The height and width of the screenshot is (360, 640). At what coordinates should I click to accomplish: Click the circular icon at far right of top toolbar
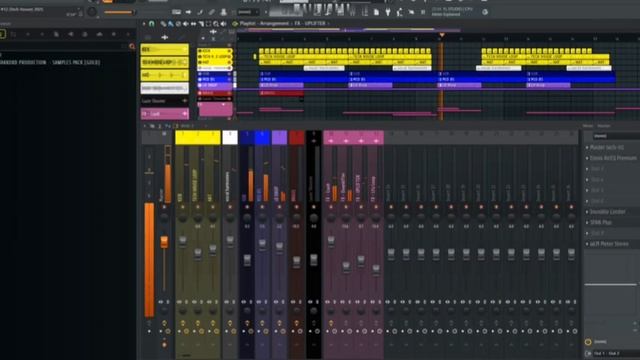tap(485, 12)
